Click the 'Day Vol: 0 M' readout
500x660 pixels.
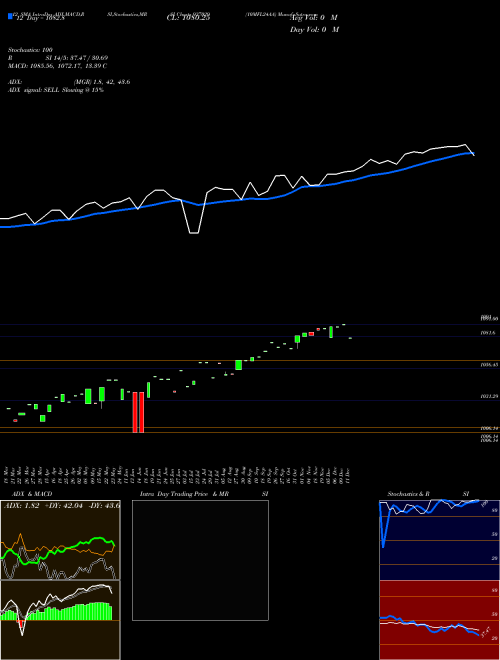(314, 29)
